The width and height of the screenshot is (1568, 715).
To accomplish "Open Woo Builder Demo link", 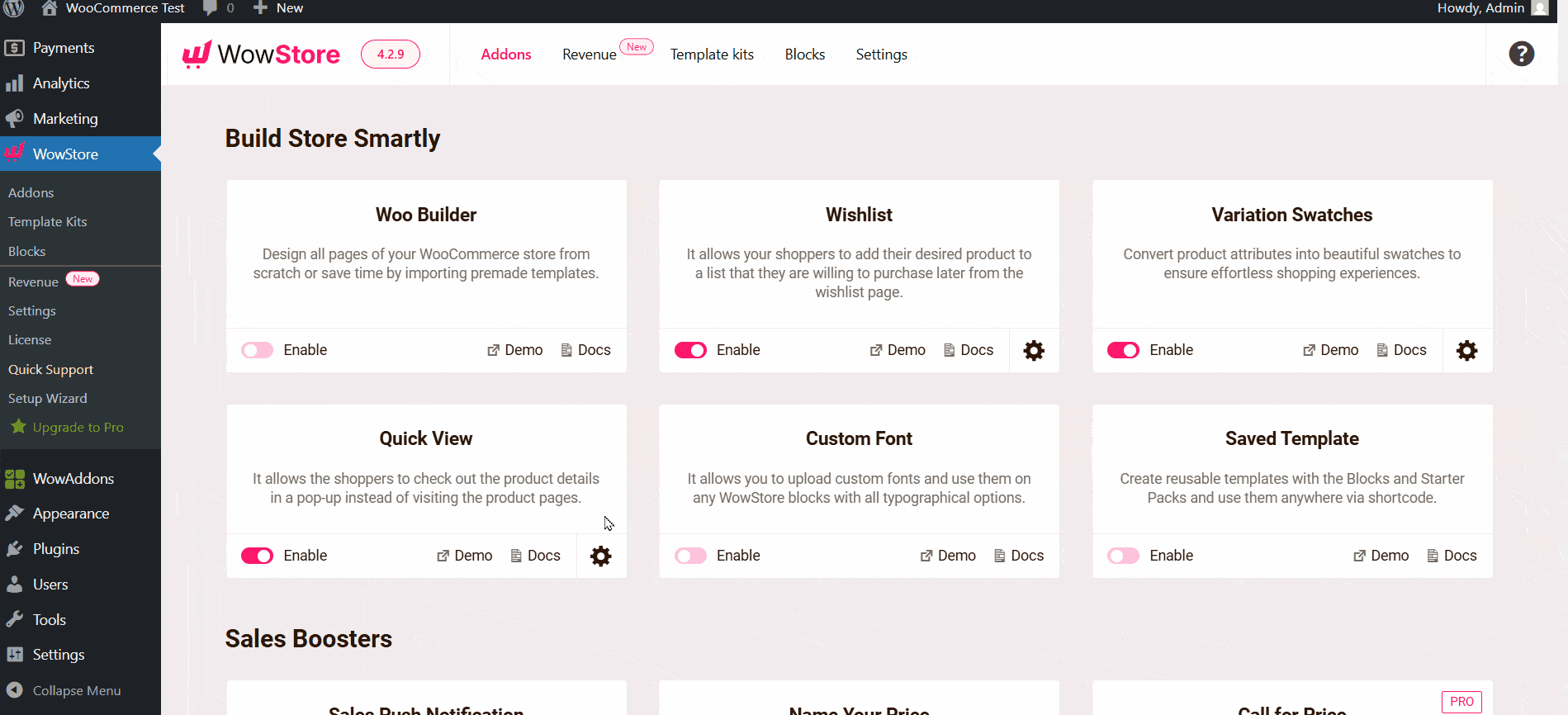I will click(x=514, y=350).
